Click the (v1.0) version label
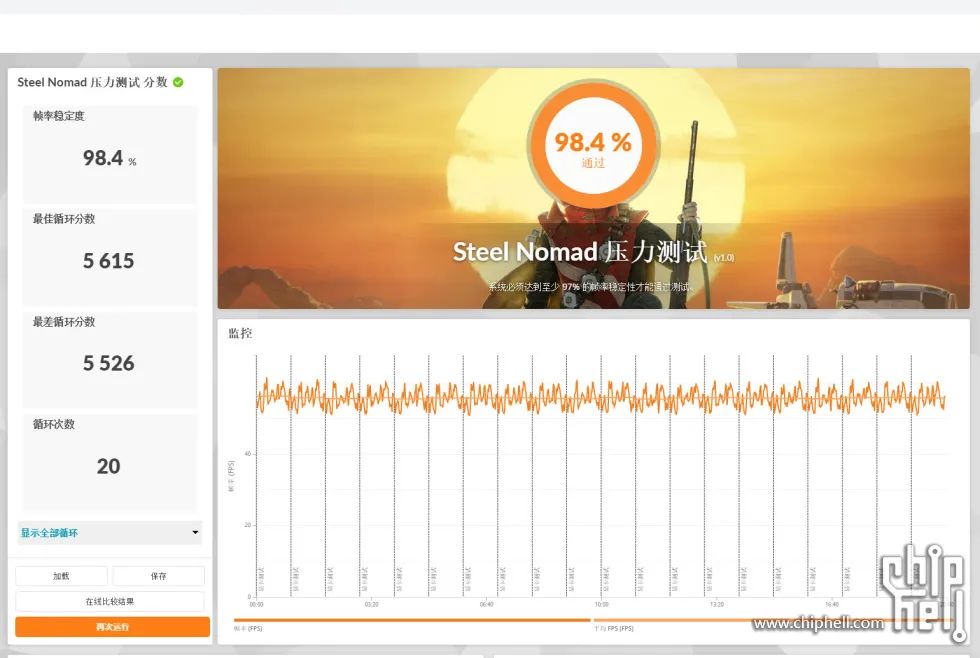The image size is (980, 658). [724, 257]
